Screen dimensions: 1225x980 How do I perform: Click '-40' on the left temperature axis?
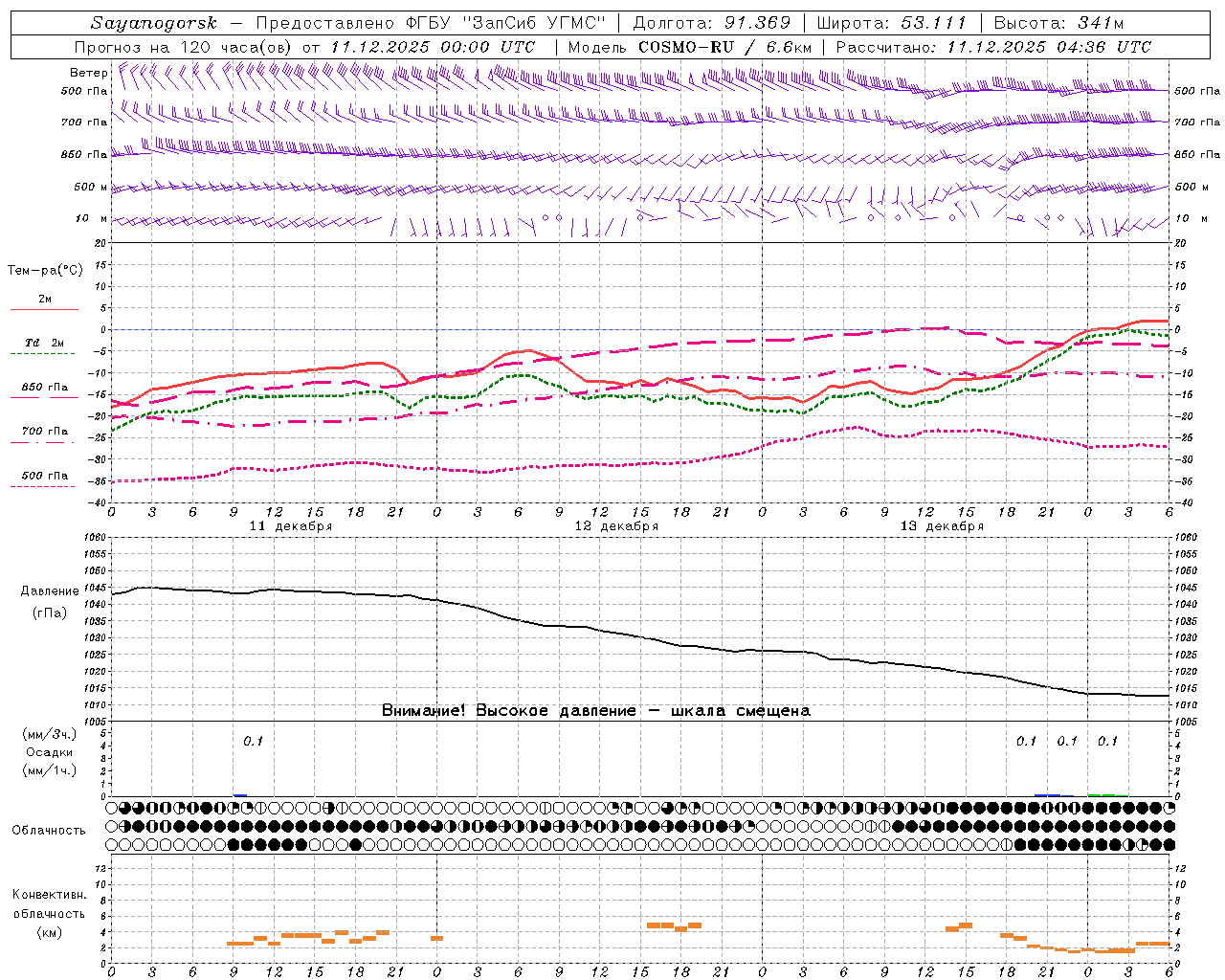point(99,502)
